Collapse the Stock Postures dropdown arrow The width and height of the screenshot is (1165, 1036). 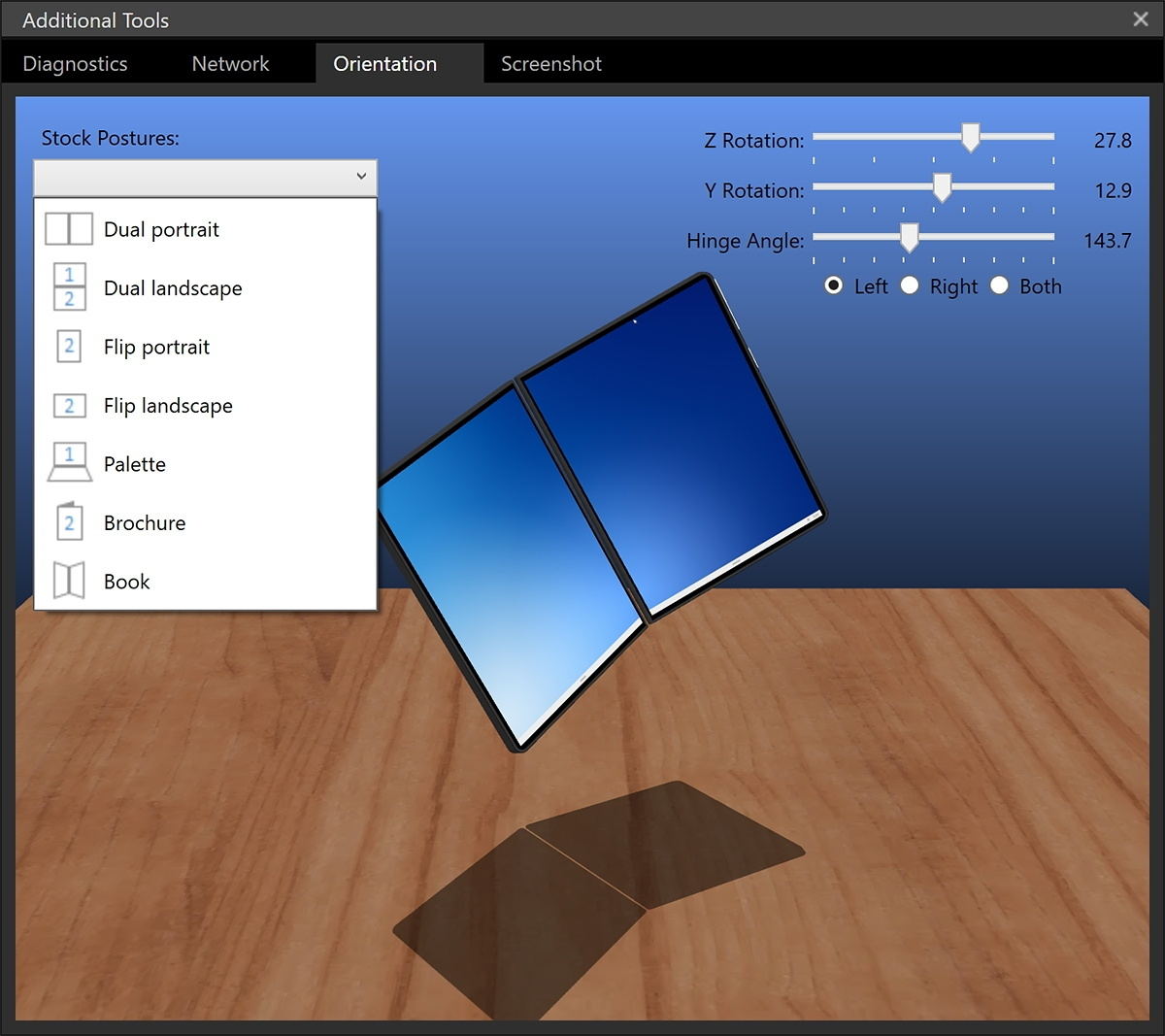tap(361, 177)
